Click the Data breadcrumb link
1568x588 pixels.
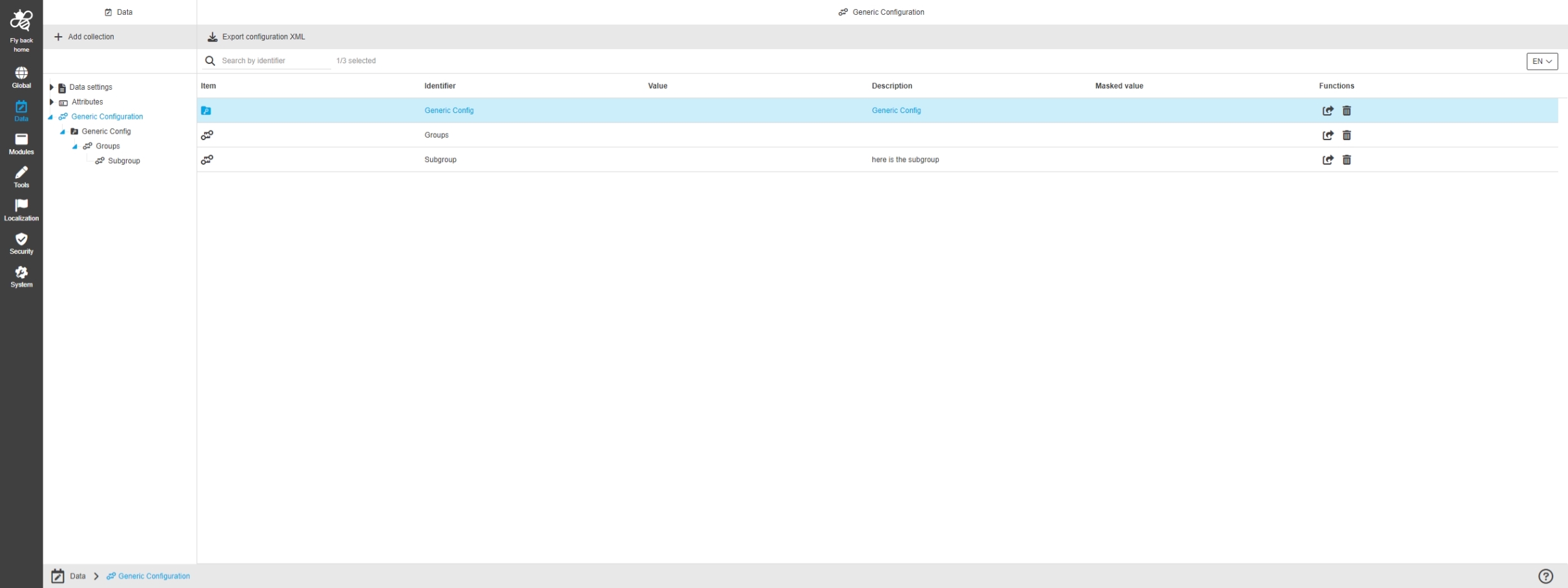(77, 576)
